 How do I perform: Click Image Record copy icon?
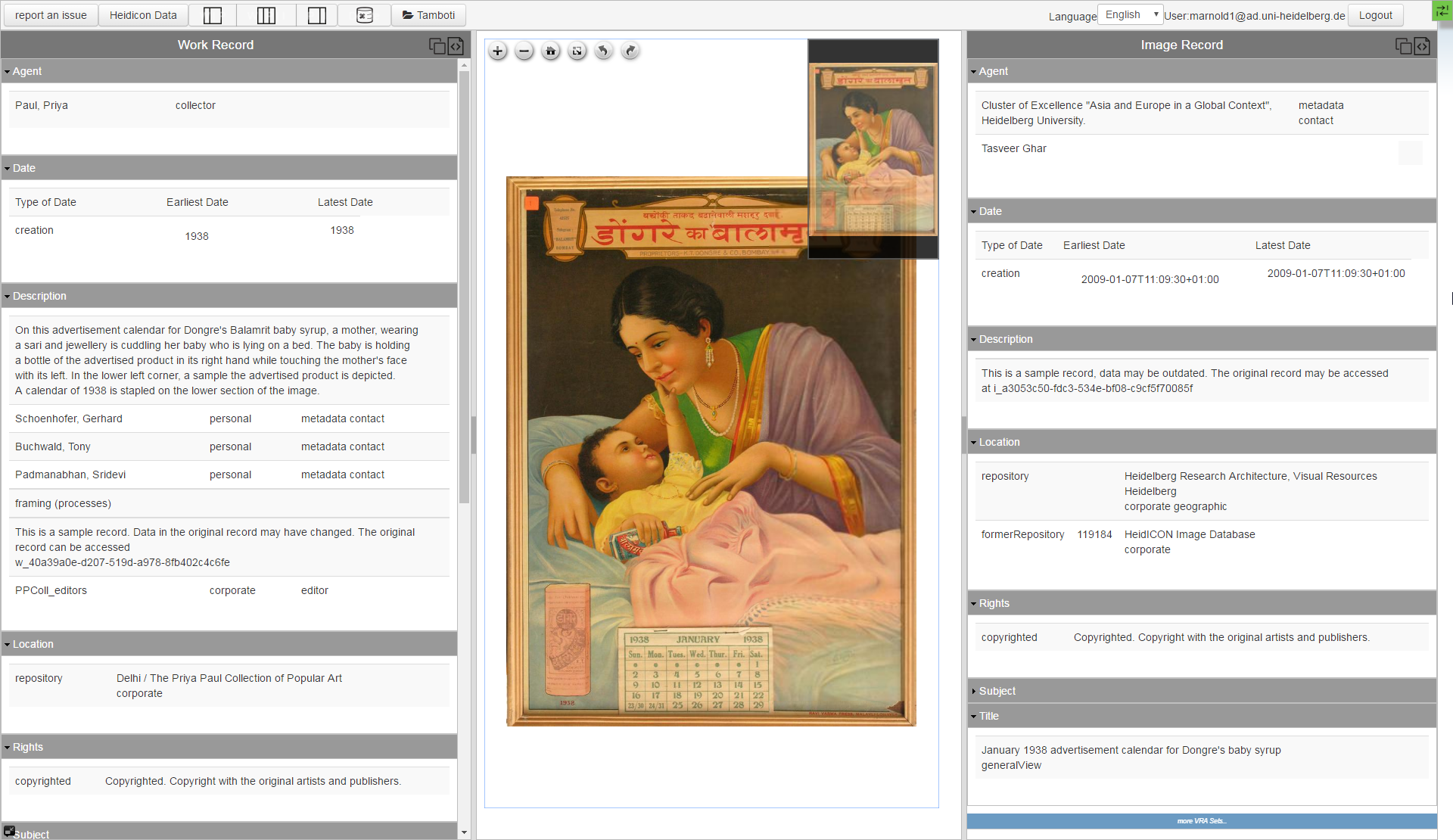[x=1403, y=46]
